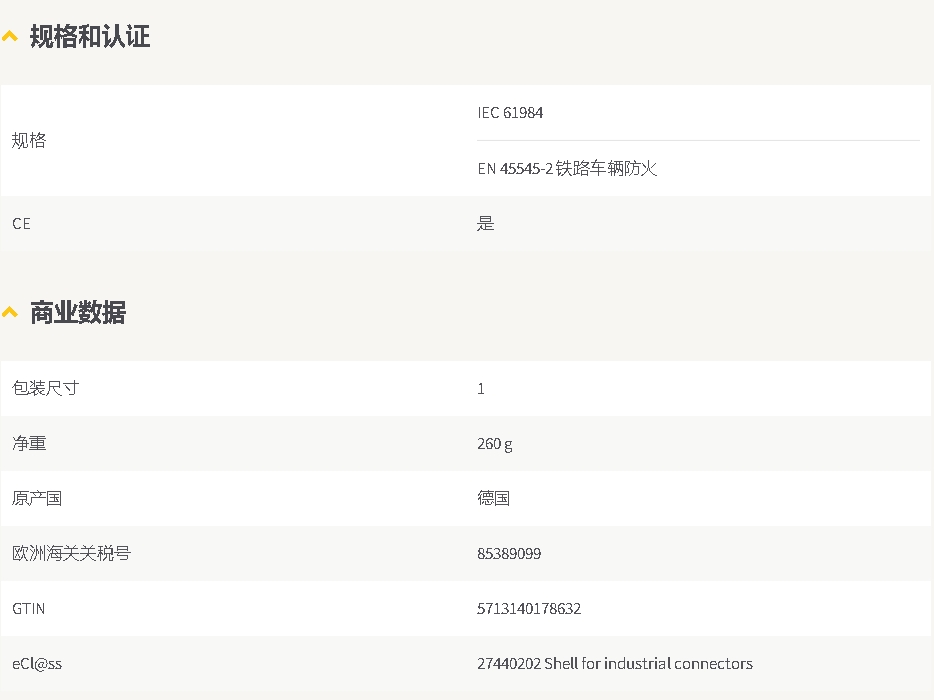Collapse the 规格和认证 section chevron
934x700 pixels.
tap(10, 36)
